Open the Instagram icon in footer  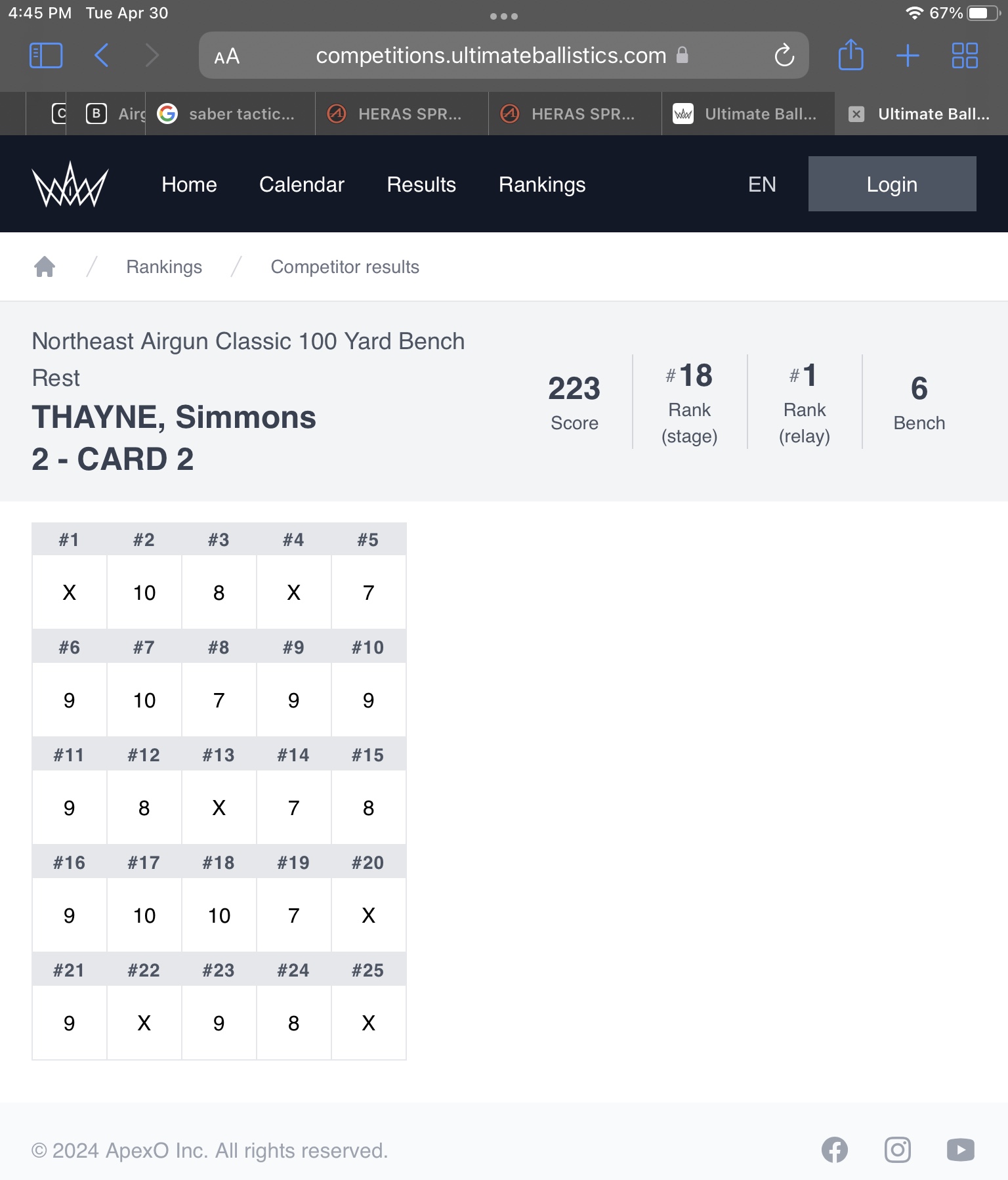pos(897,1150)
